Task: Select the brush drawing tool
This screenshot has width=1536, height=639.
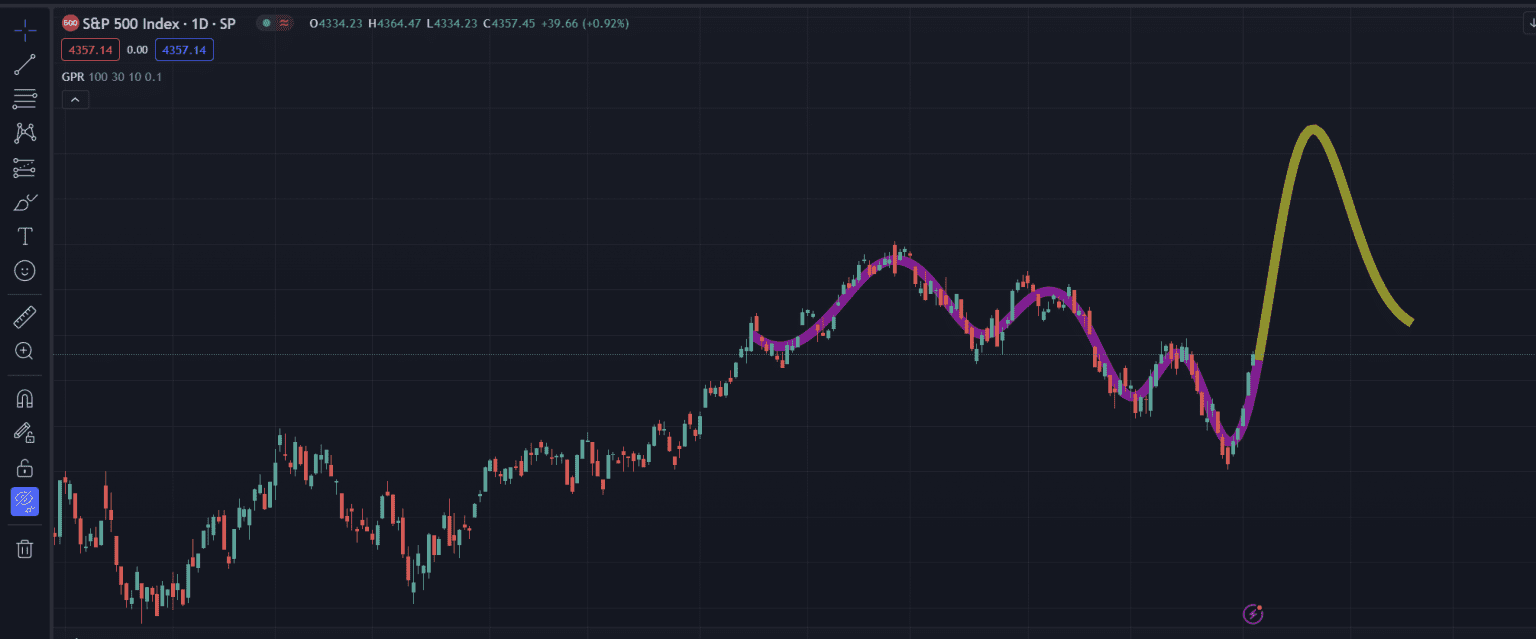Action: [x=24, y=201]
